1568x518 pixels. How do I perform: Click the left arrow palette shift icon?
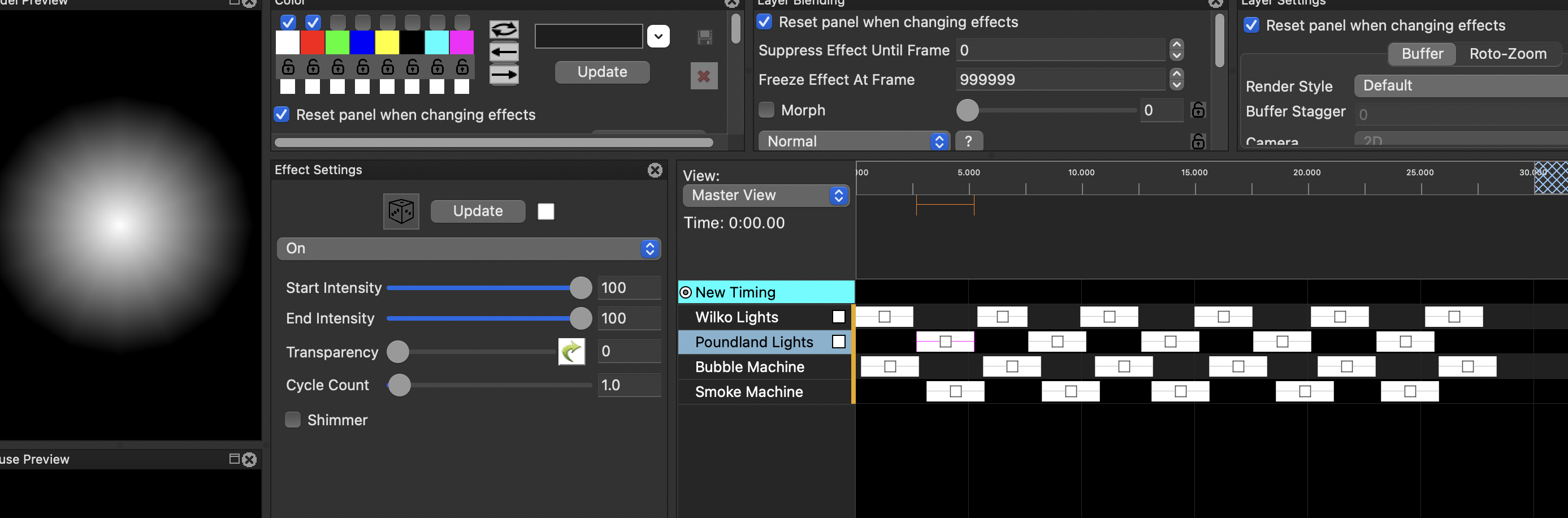[504, 51]
